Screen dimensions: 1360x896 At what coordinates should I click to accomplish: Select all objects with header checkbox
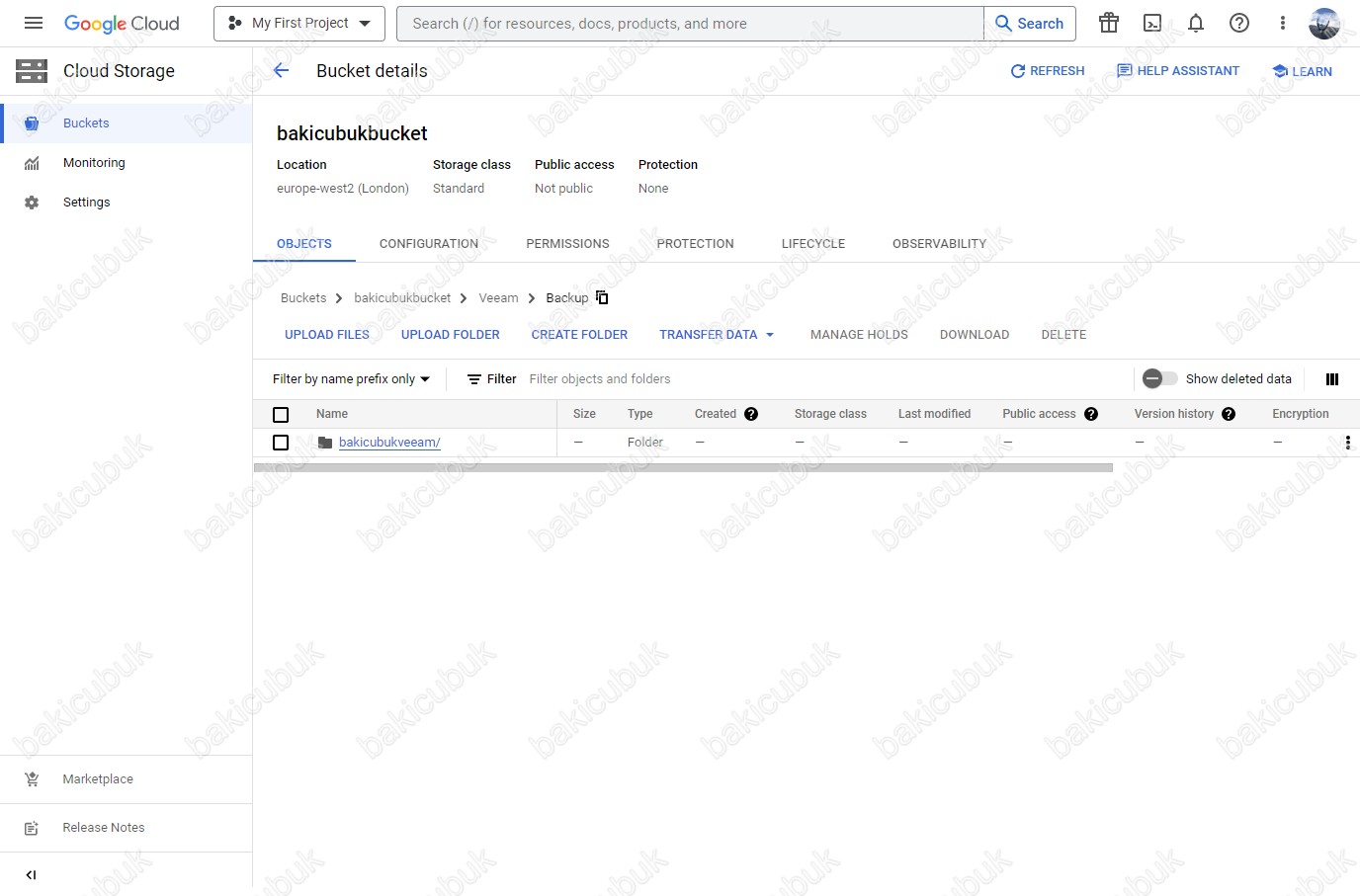pyautogui.click(x=281, y=415)
